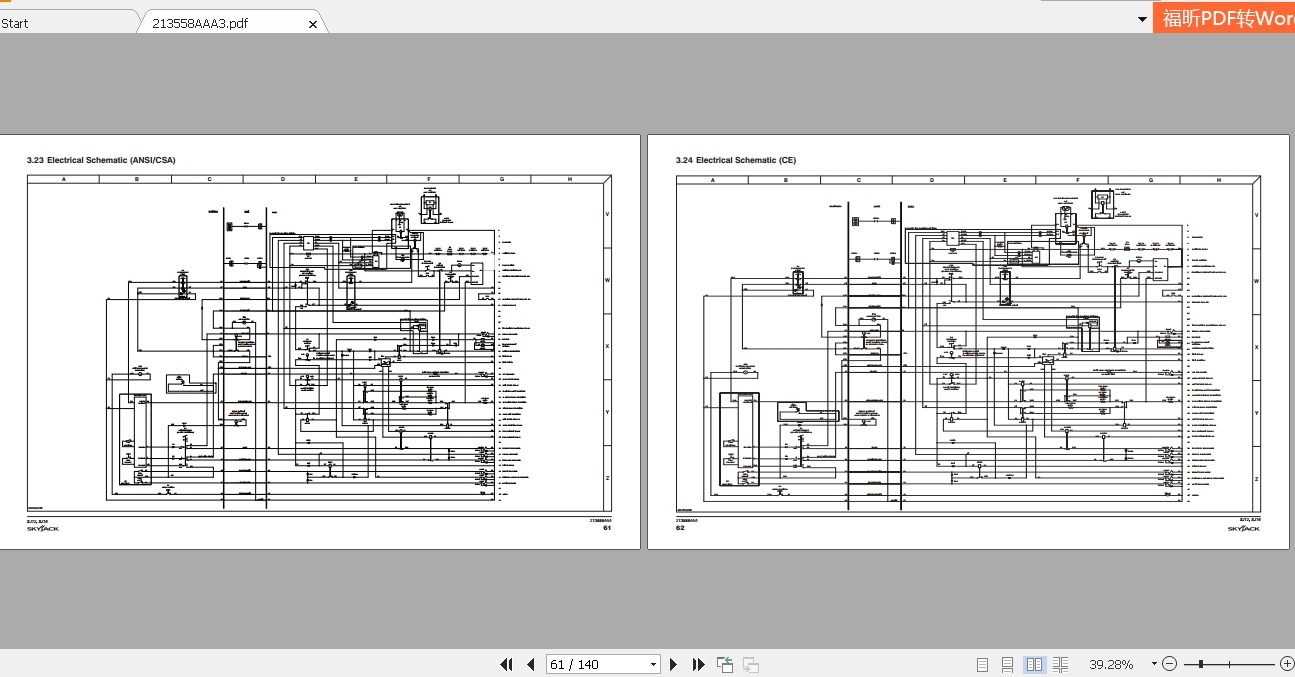
Task: Close the 213558AAA3.pdf tab
Action: 313,22
